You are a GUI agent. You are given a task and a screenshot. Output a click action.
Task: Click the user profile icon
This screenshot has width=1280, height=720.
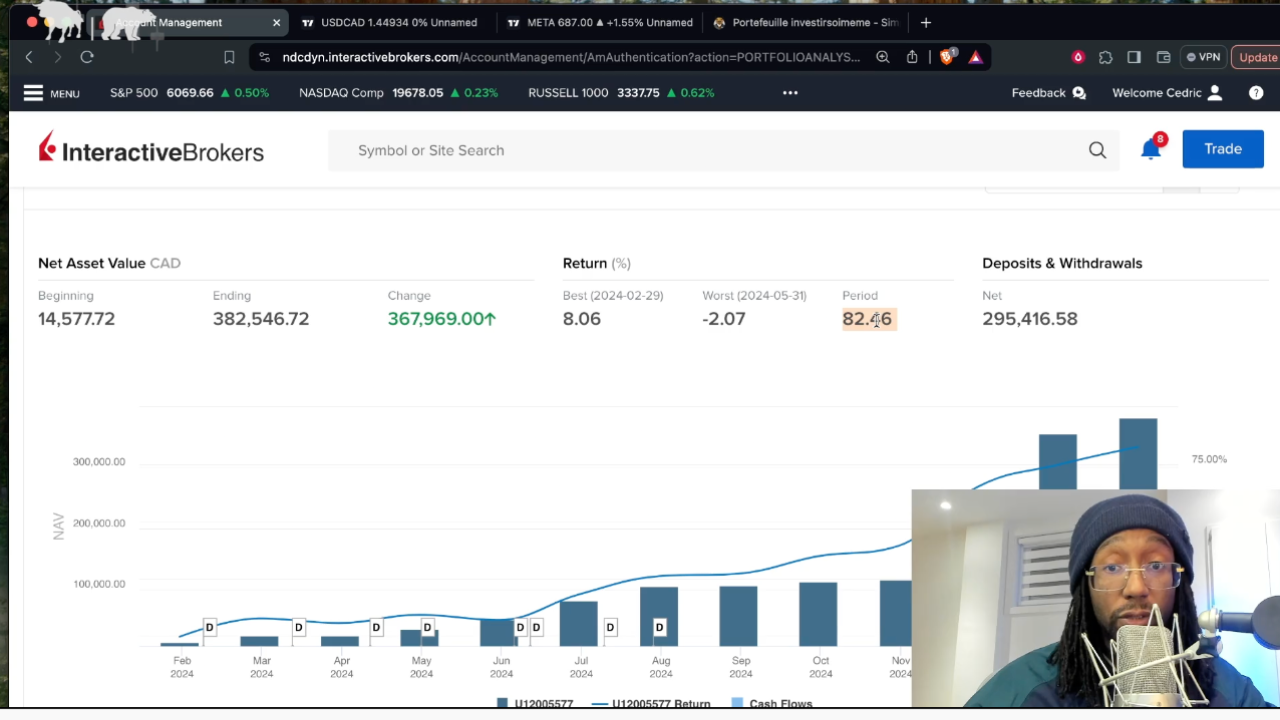[x=1215, y=93]
